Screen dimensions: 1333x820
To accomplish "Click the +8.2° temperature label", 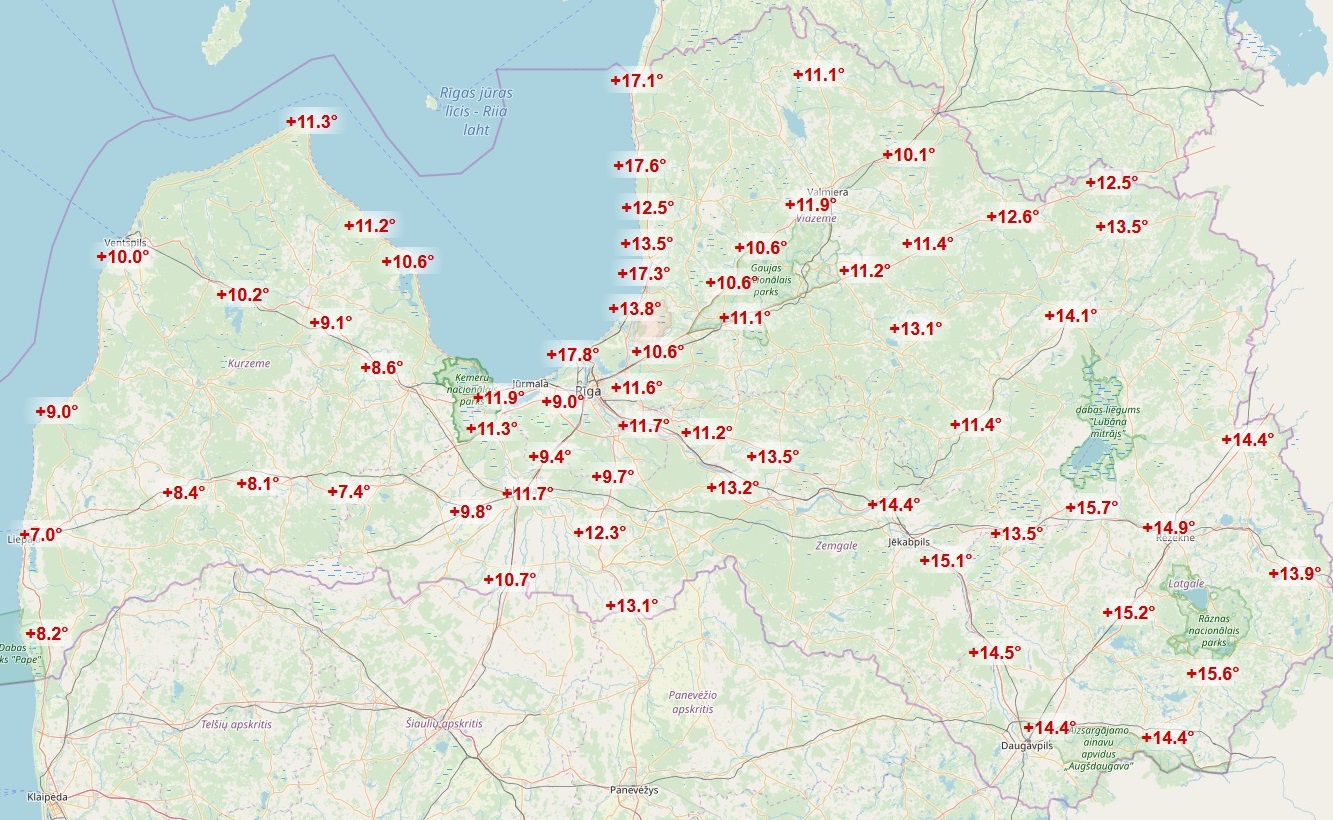I will [47, 634].
